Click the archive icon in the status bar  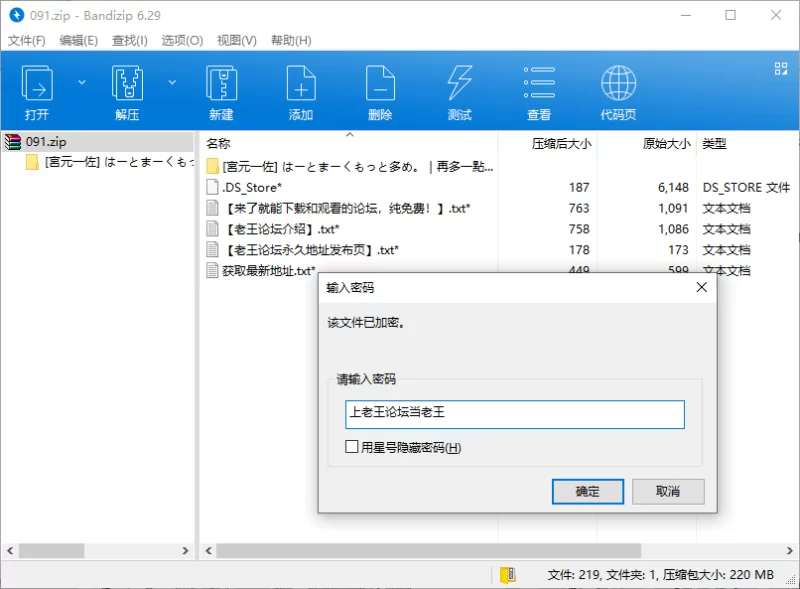tap(508, 575)
